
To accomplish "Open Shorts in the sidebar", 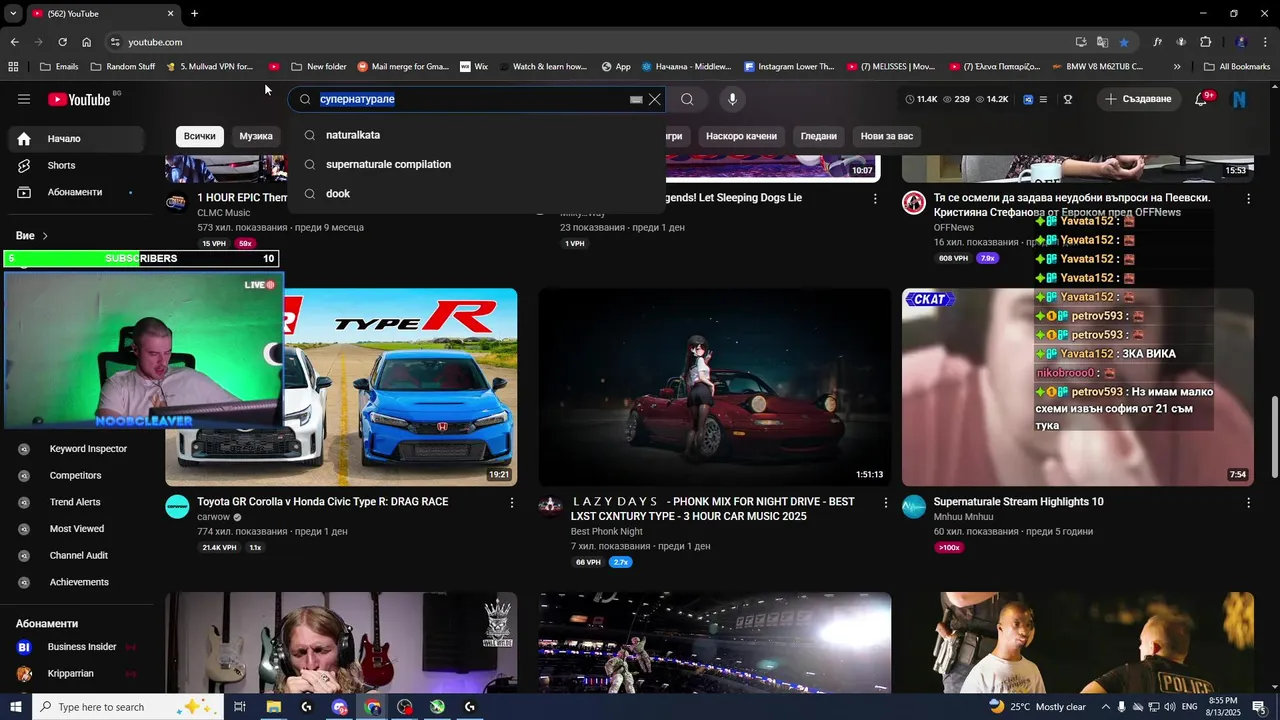I will click(78, 165).
